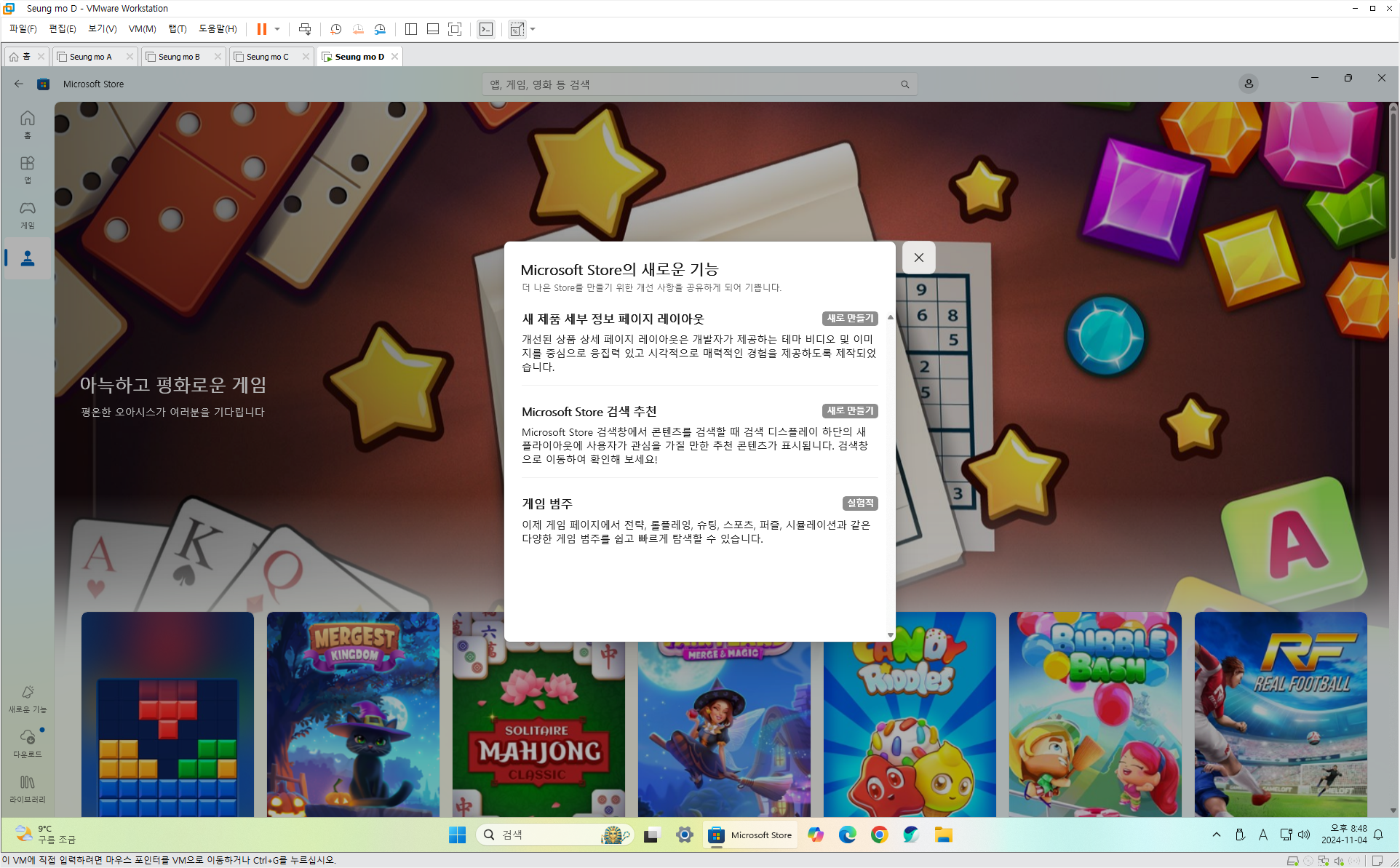Open Library in Store sidebar
Viewport: 1400px width, 868px height.
(x=28, y=788)
